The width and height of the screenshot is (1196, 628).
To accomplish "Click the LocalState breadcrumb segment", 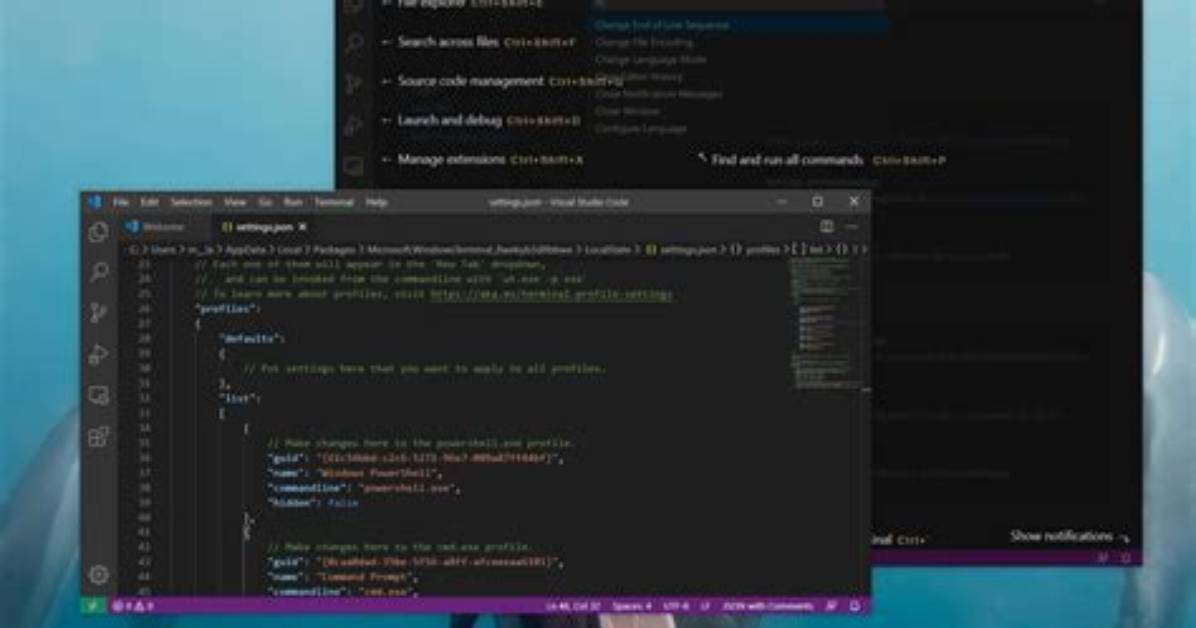I will click(607, 250).
